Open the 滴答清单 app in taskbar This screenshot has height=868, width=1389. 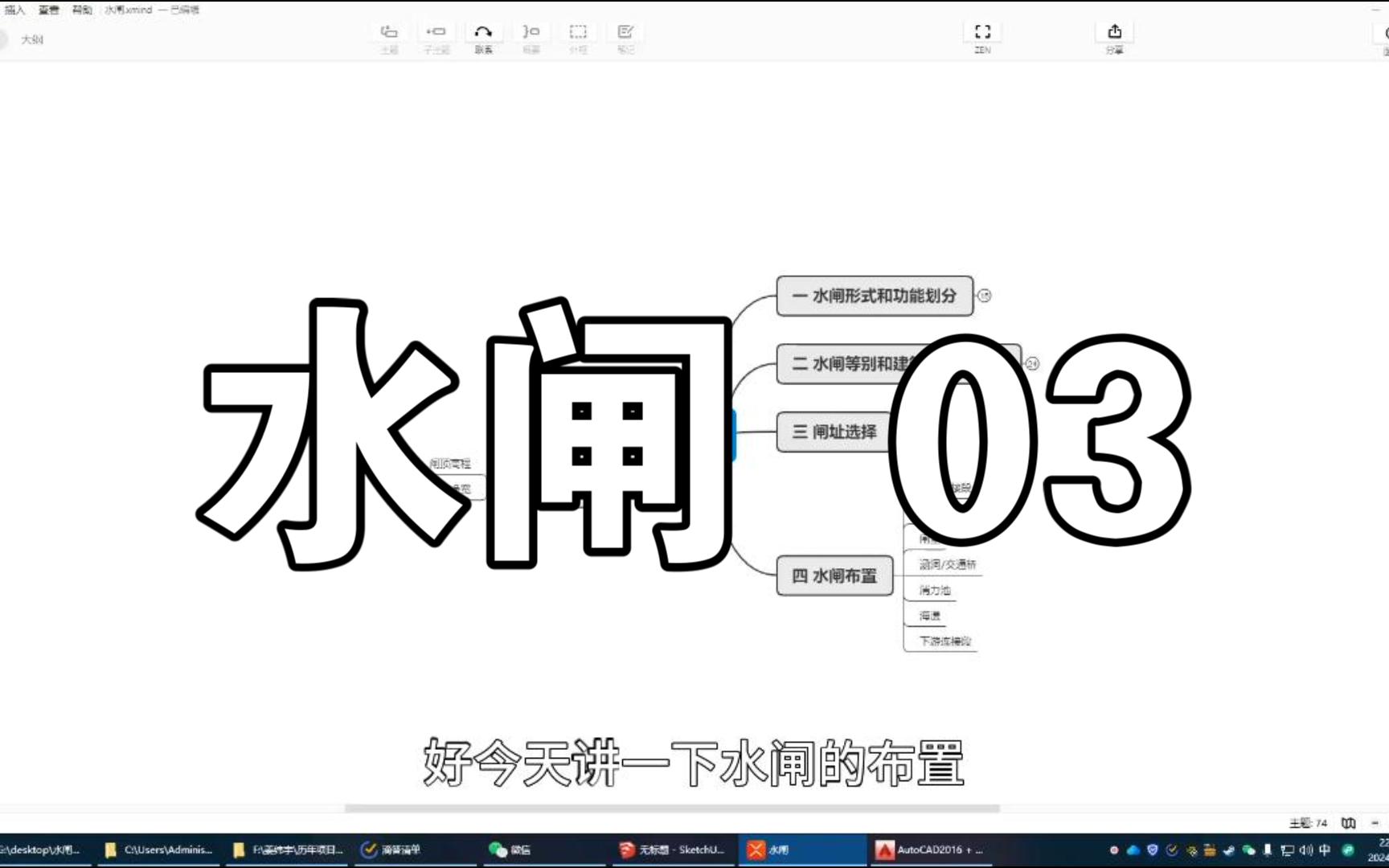pyautogui.click(x=416, y=850)
